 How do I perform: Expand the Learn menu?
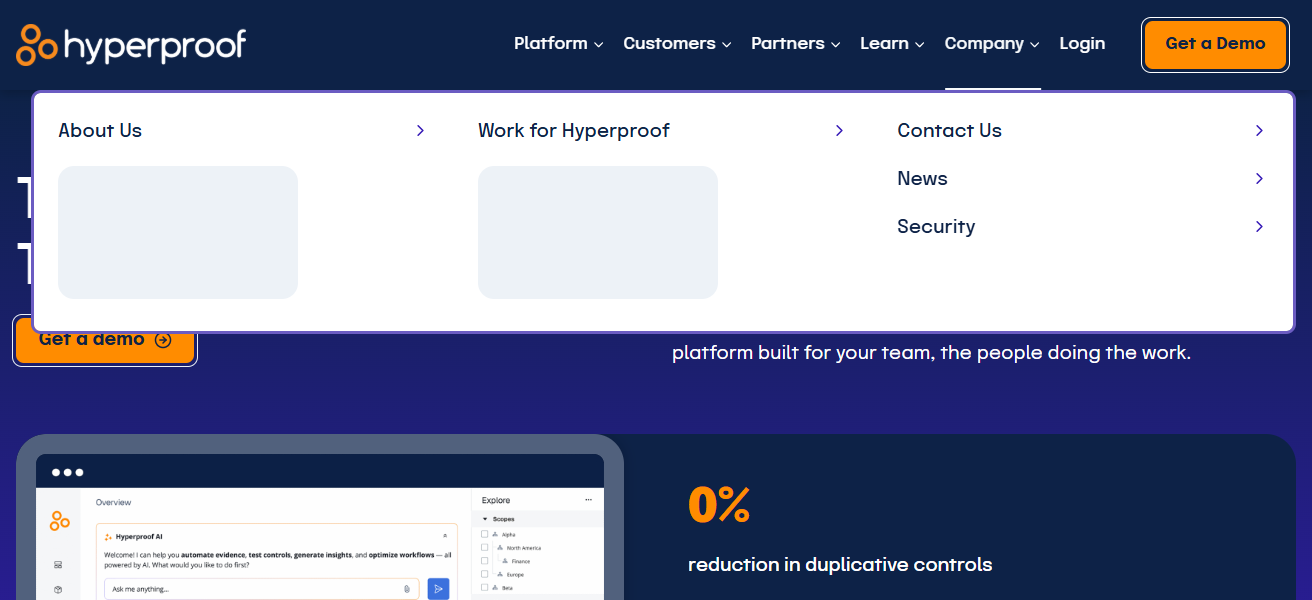pyautogui.click(x=892, y=44)
